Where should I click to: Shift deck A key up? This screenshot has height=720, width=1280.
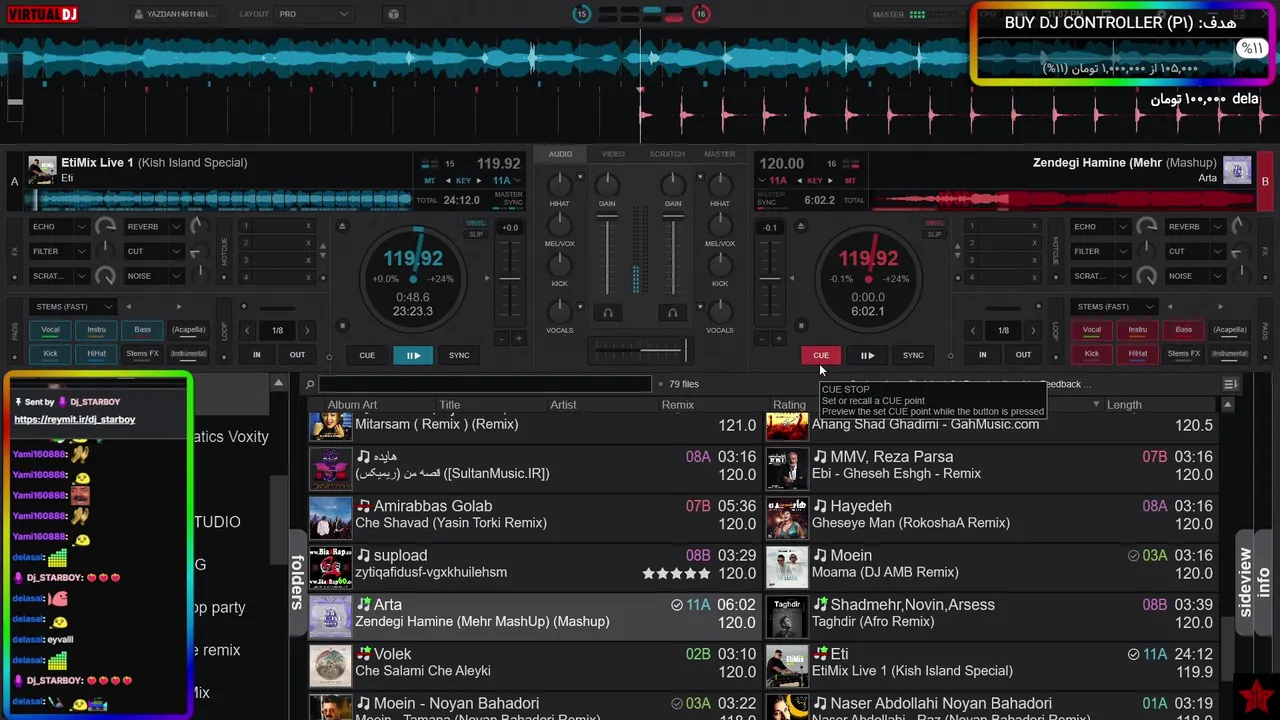pos(478,181)
